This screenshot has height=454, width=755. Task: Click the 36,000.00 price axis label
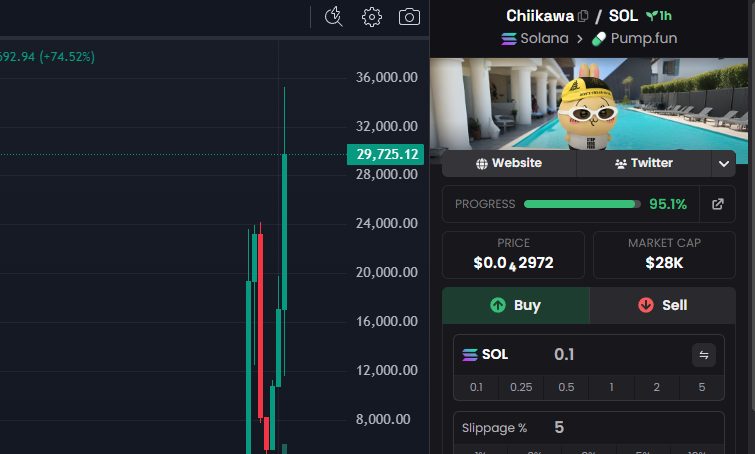tap(387, 78)
